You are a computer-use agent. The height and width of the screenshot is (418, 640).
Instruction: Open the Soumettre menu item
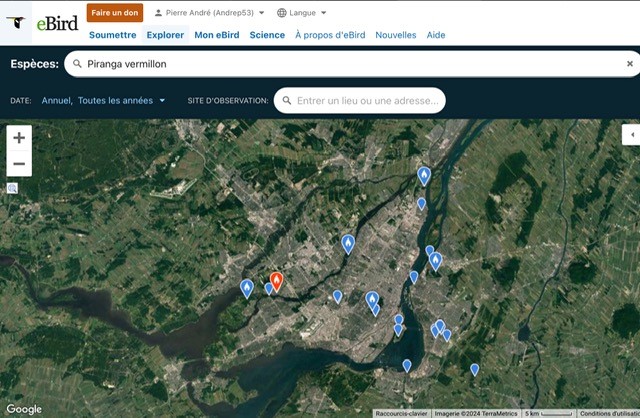pyautogui.click(x=112, y=35)
